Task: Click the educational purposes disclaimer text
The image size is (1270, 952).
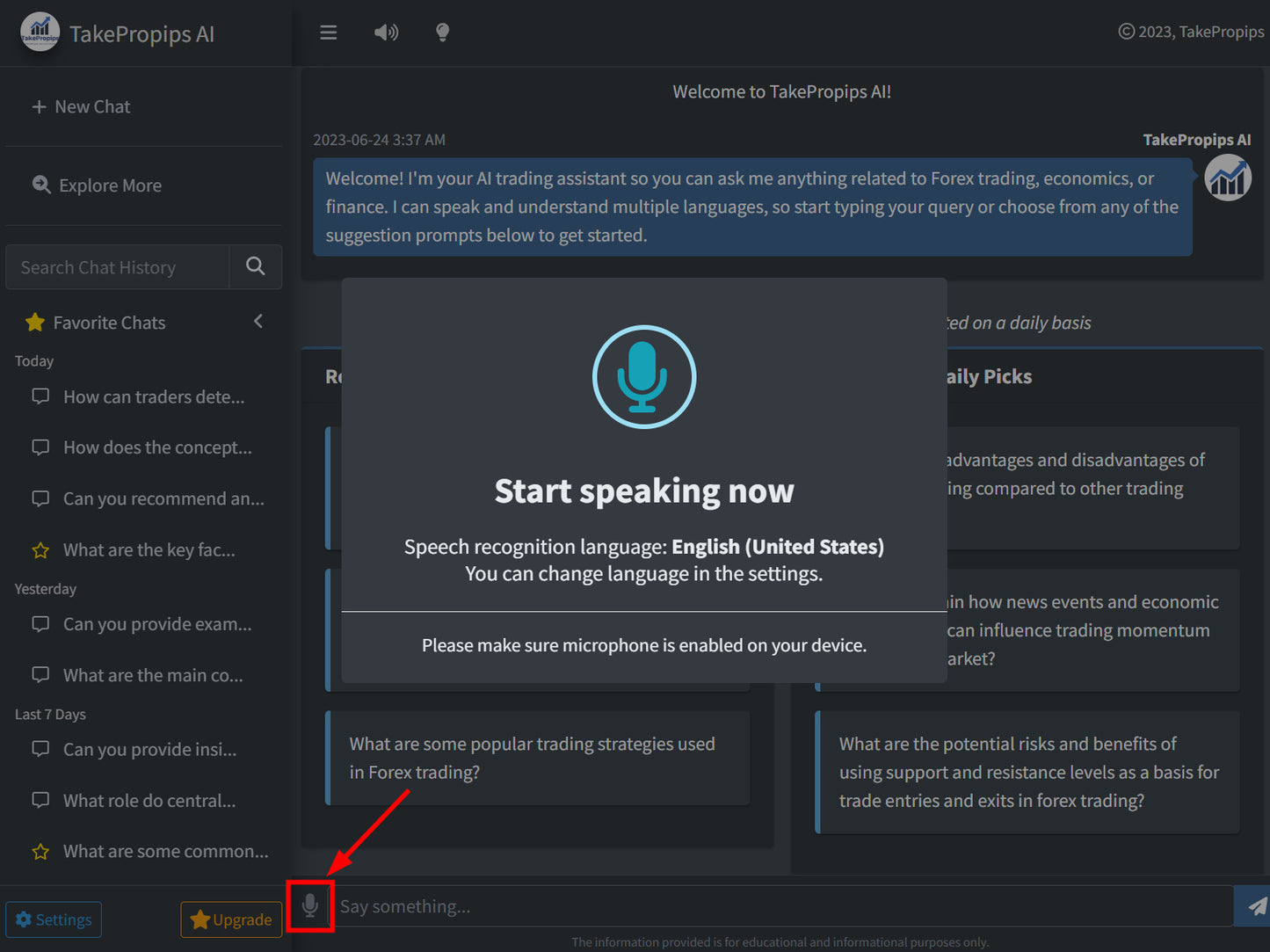Action: 780,942
